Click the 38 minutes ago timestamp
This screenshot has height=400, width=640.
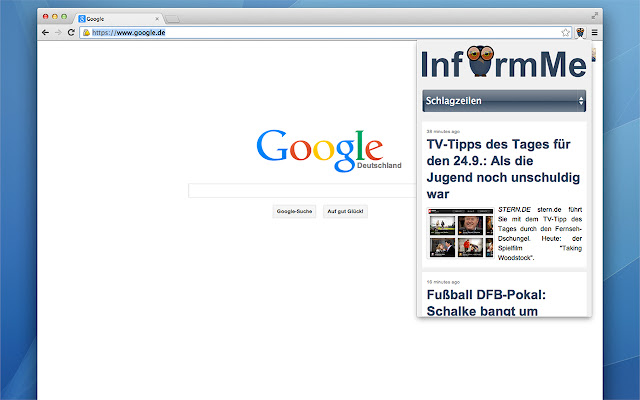[x=443, y=131]
